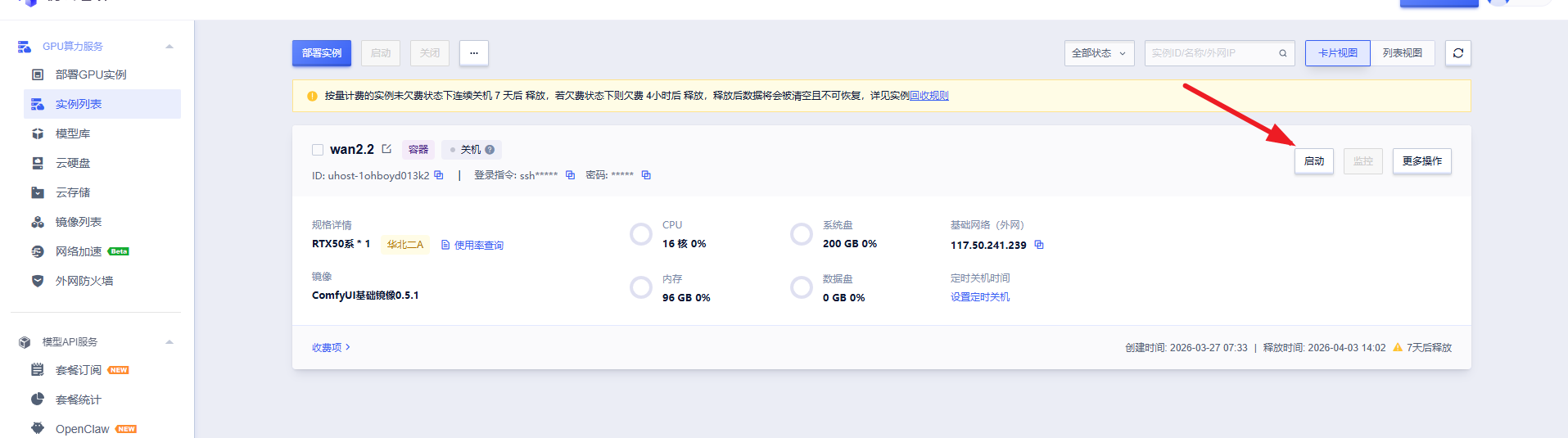
Task: Copy the instance password
Action: click(x=646, y=175)
